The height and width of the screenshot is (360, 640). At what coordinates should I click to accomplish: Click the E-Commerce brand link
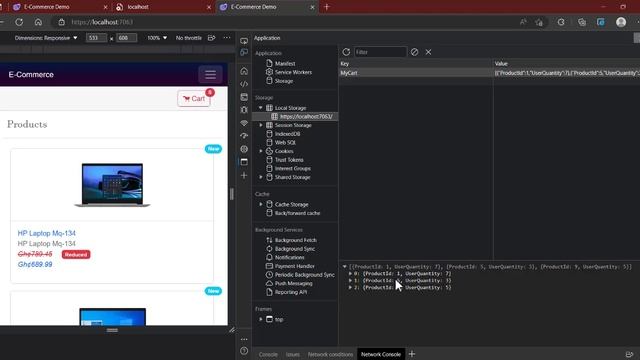[x=31, y=75]
